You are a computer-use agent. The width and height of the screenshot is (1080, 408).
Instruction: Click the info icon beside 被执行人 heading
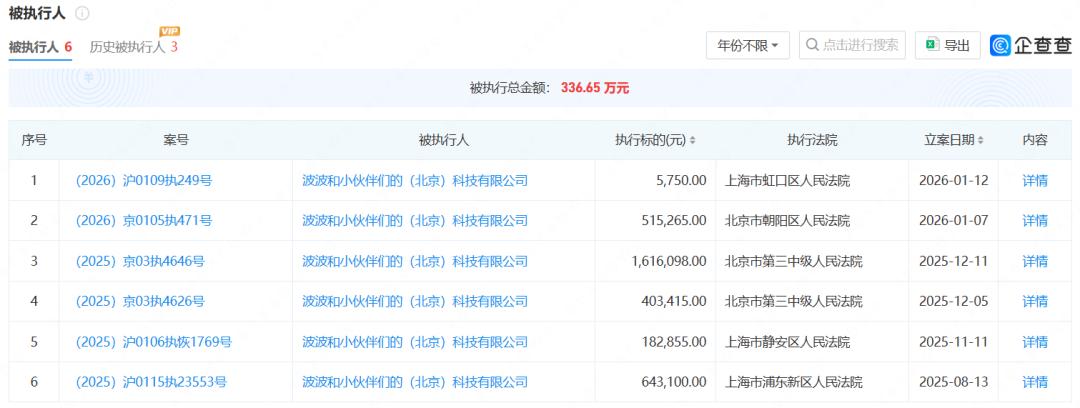click(x=82, y=14)
